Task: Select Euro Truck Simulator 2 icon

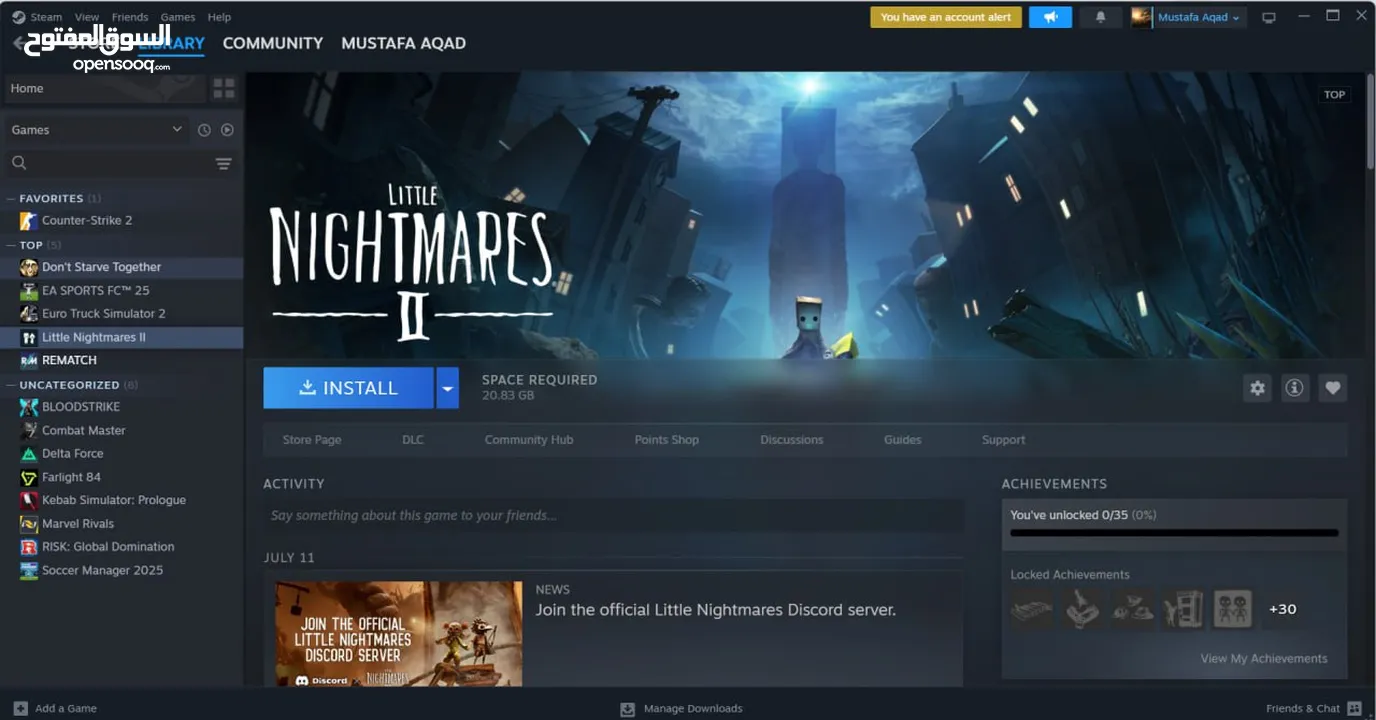Action: coord(29,313)
